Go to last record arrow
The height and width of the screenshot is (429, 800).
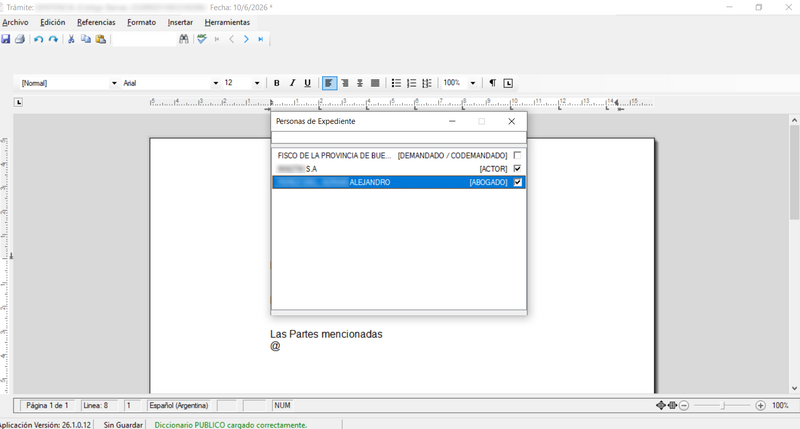click(x=261, y=39)
